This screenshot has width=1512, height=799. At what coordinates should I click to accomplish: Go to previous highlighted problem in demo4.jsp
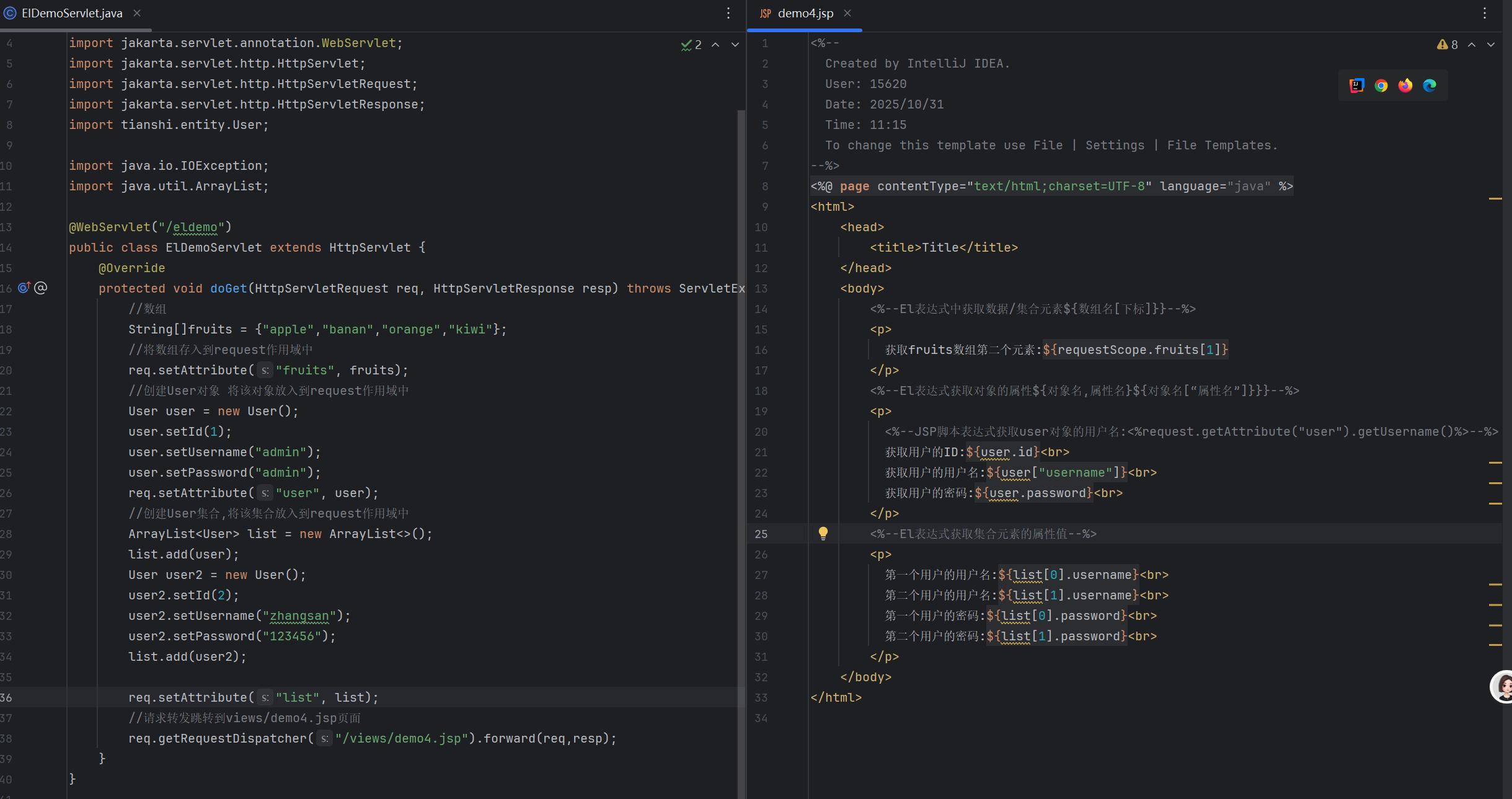[x=1472, y=45]
